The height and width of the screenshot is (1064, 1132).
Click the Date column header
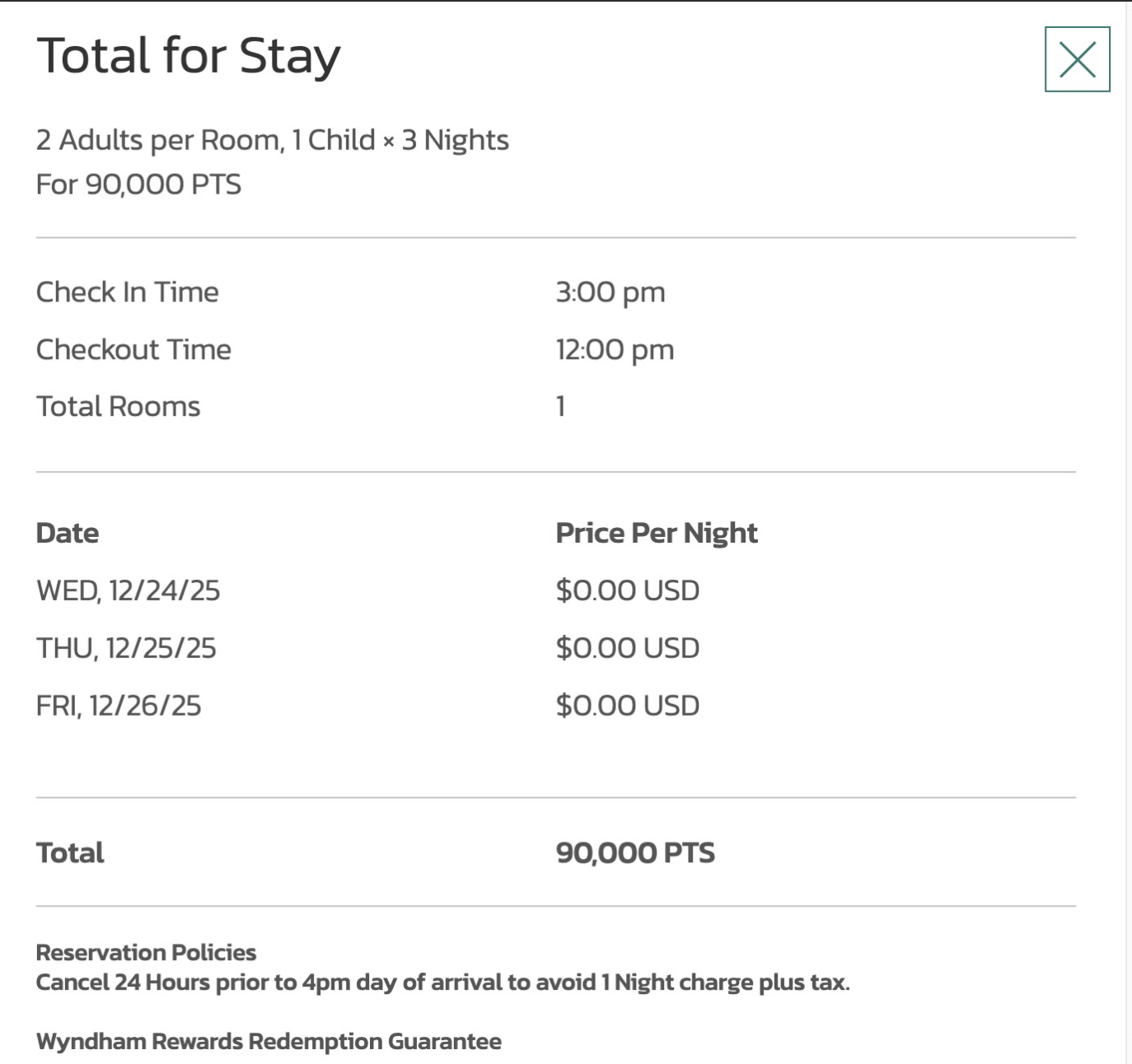click(x=67, y=533)
